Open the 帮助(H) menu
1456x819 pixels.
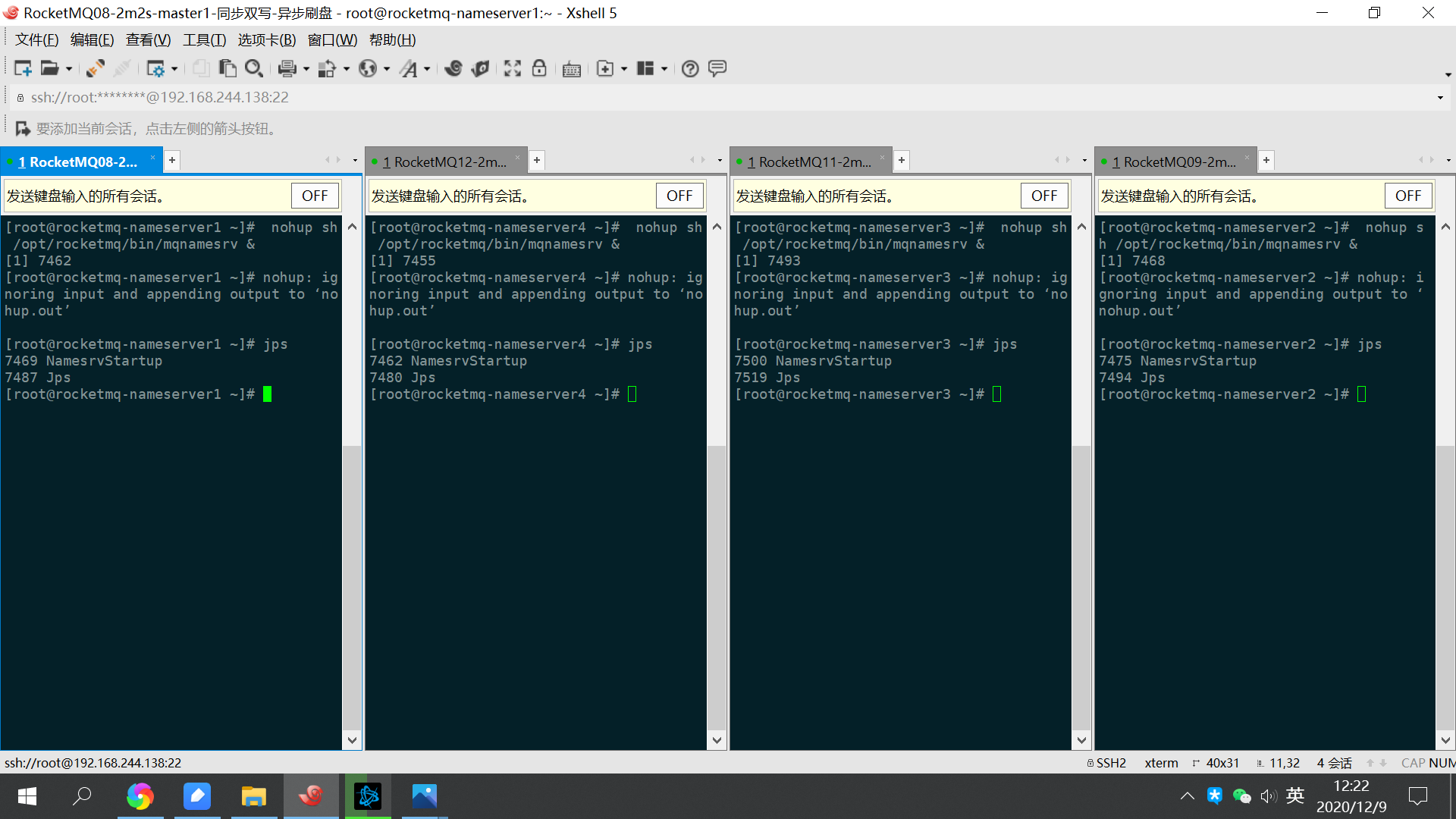click(x=392, y=40)
